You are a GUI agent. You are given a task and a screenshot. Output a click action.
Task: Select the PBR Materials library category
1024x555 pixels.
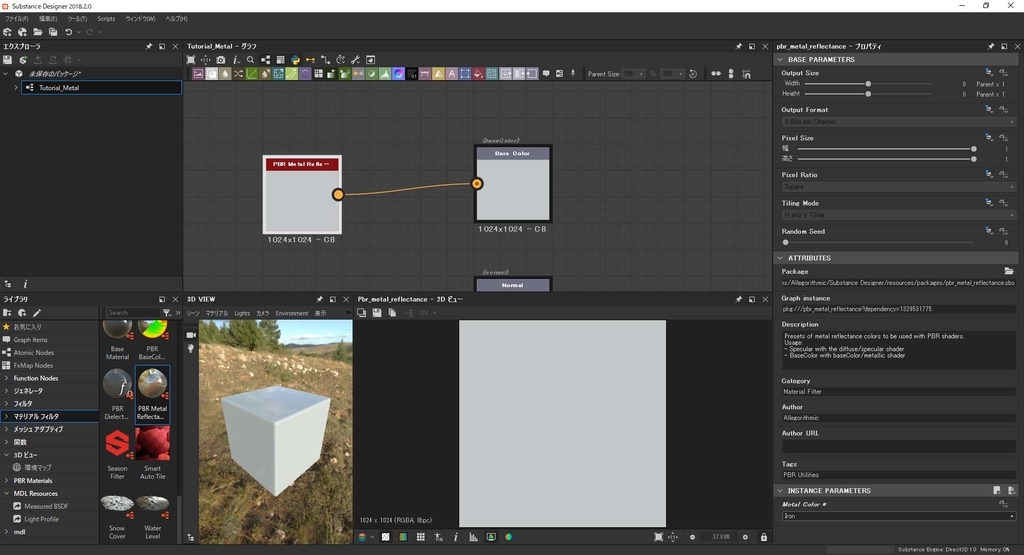tap(33, 480)
